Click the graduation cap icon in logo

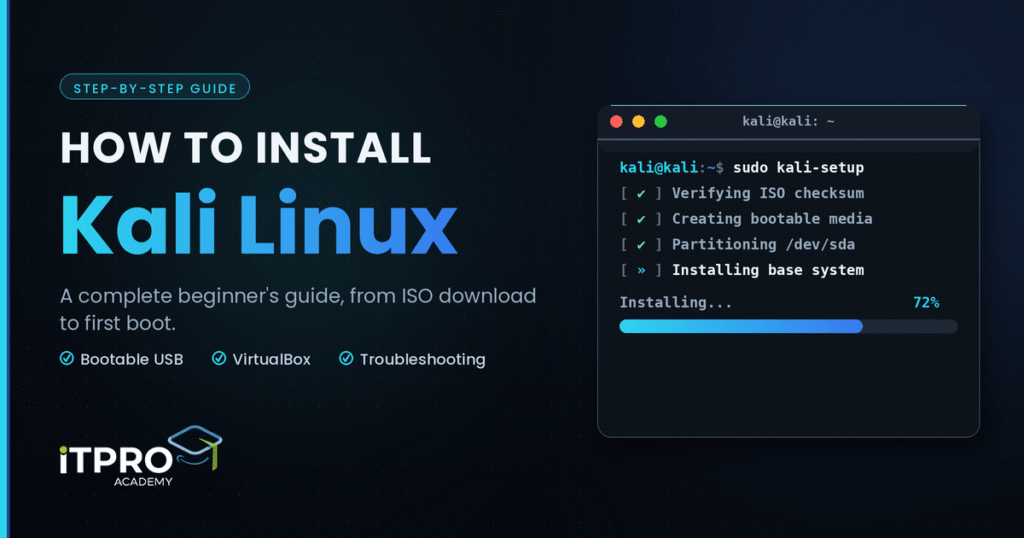tap(195, 446)
